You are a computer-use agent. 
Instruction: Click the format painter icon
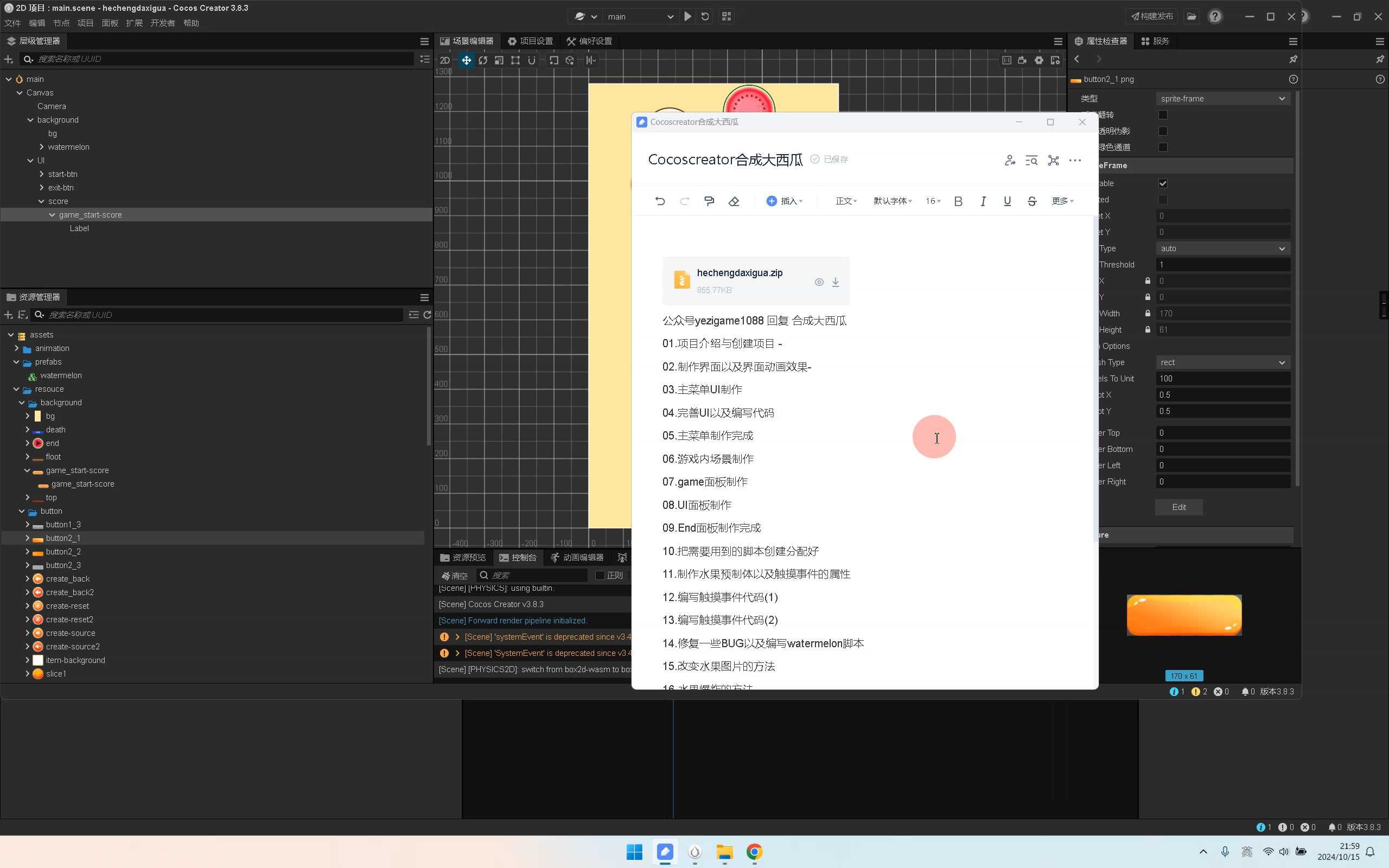(709, 201)
